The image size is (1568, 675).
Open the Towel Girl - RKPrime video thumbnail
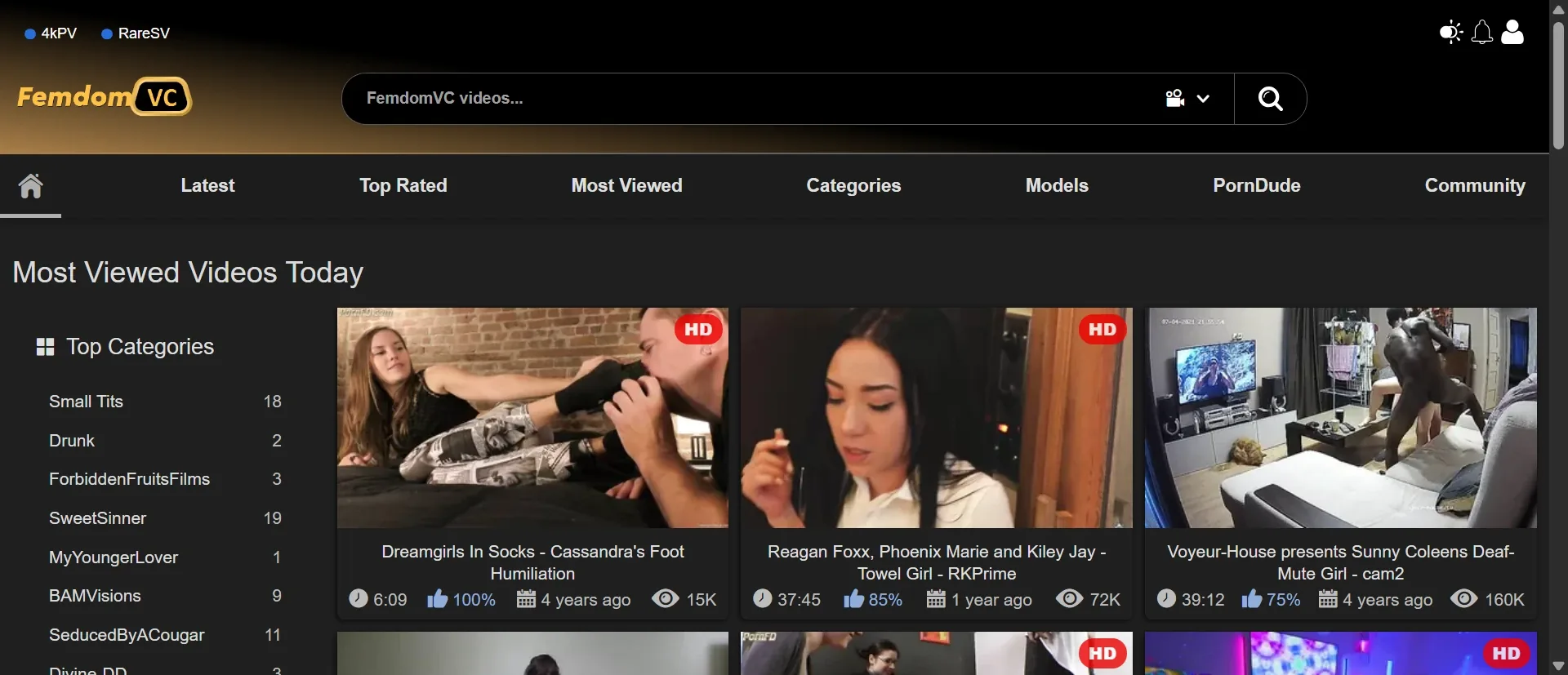(937, 418)
